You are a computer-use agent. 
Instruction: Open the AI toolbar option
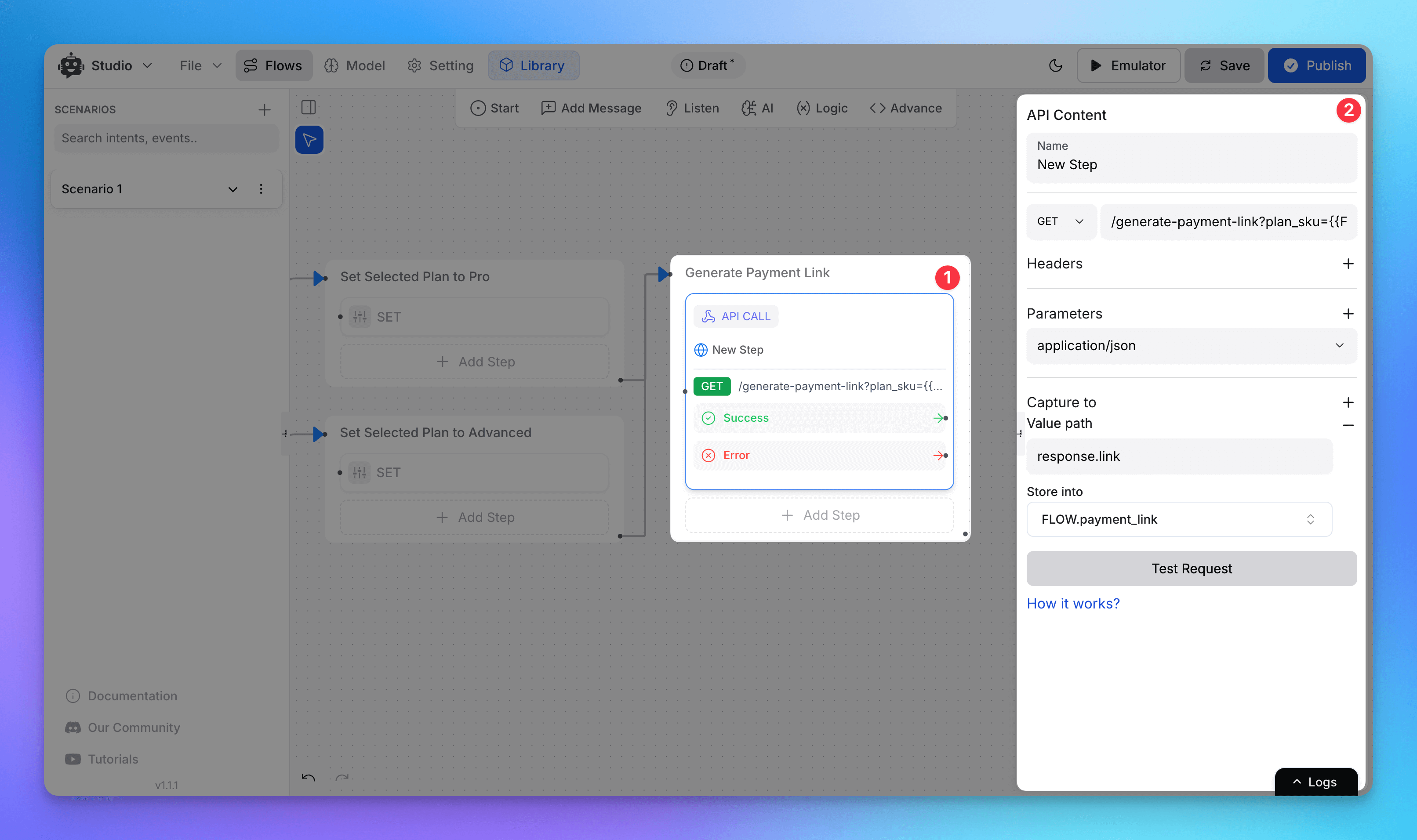757,108
